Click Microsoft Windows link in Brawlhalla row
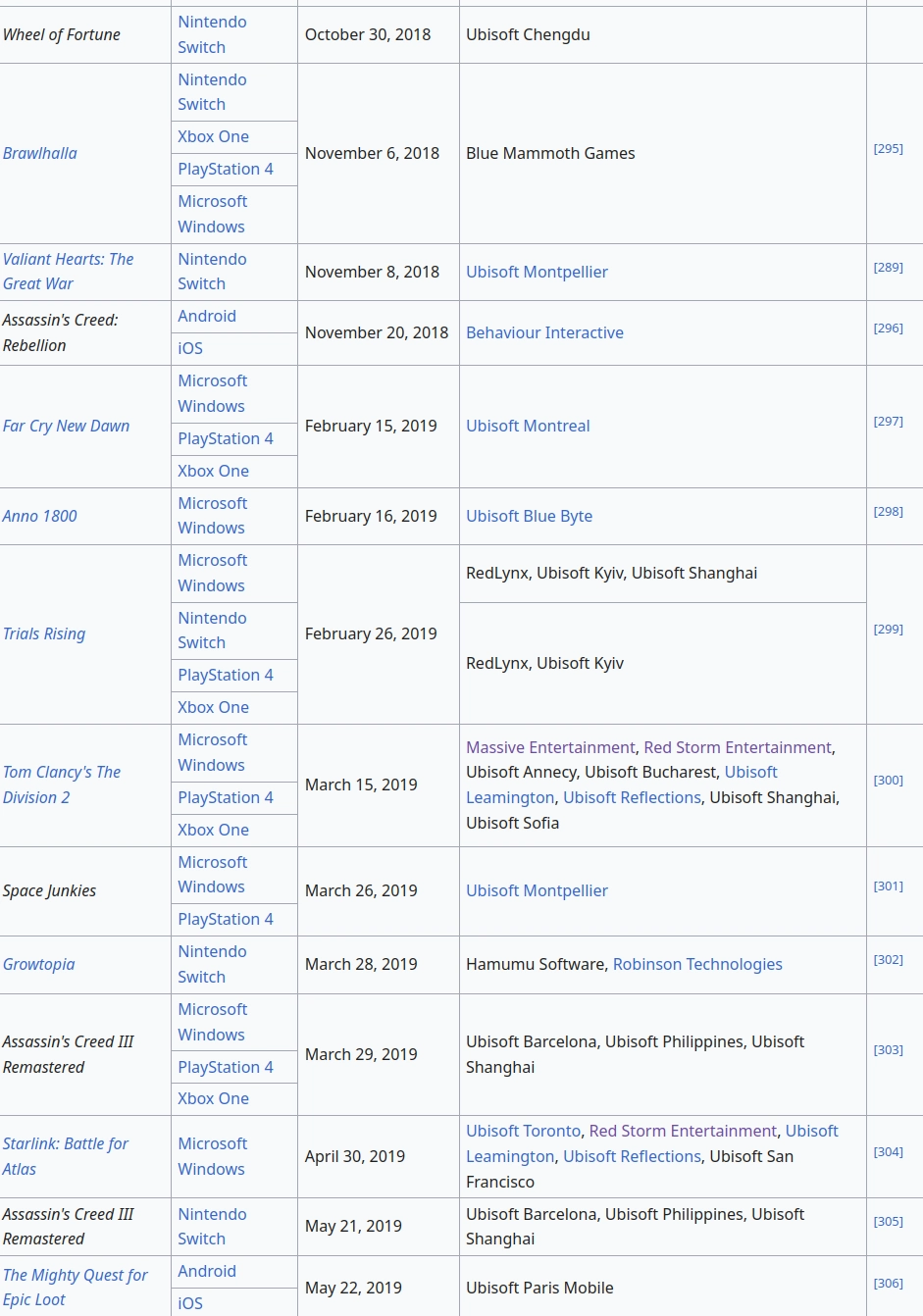 (x=212, y=214)
